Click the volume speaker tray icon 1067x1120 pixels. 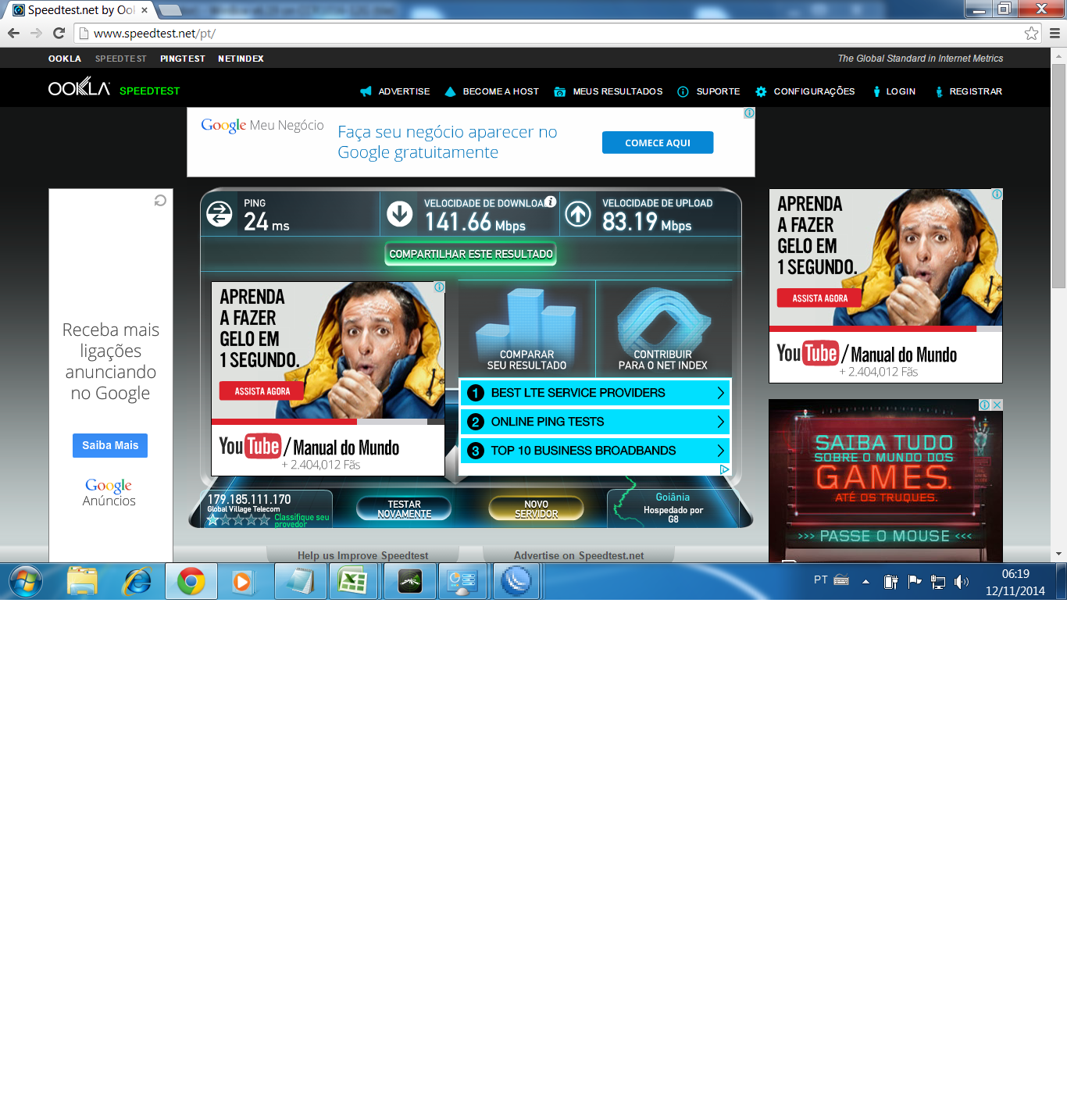[962, 582]
